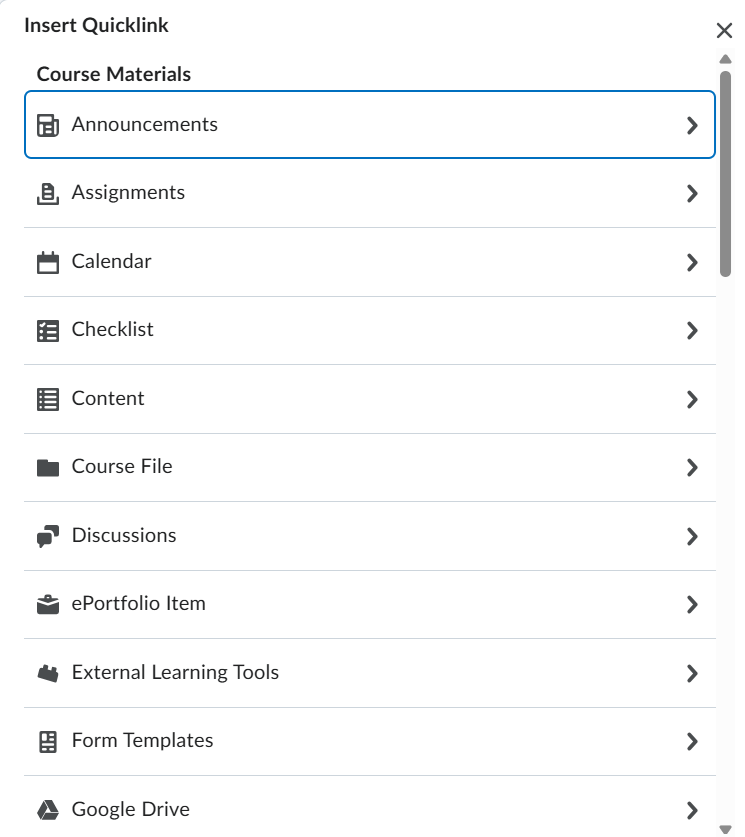745x837 pixels.
Task: Click the Google Drive triangle icon
Action: point(47,810)
